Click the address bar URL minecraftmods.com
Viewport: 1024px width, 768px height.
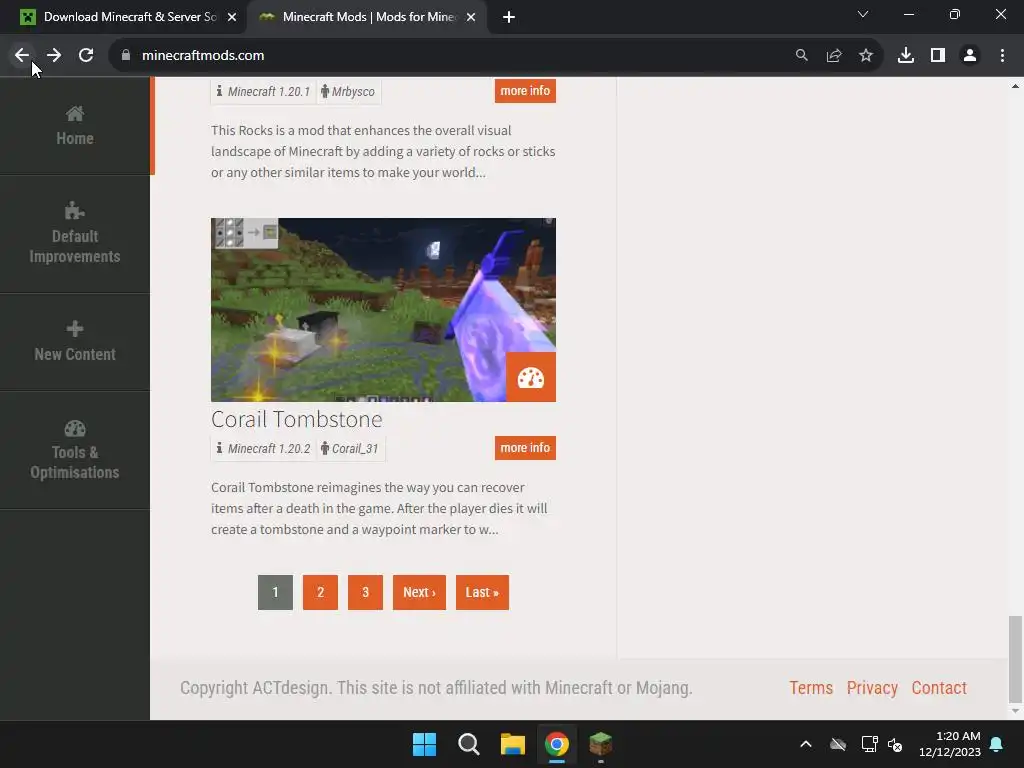click(x=203, y=56)
